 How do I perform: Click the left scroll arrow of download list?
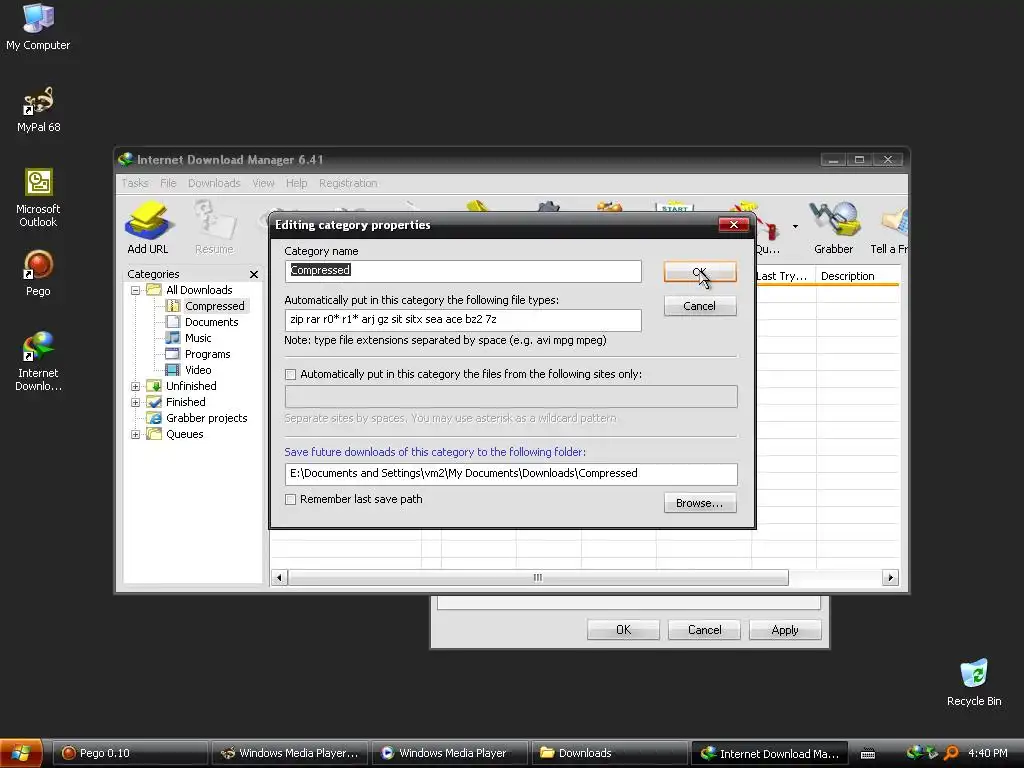point(280,578)
